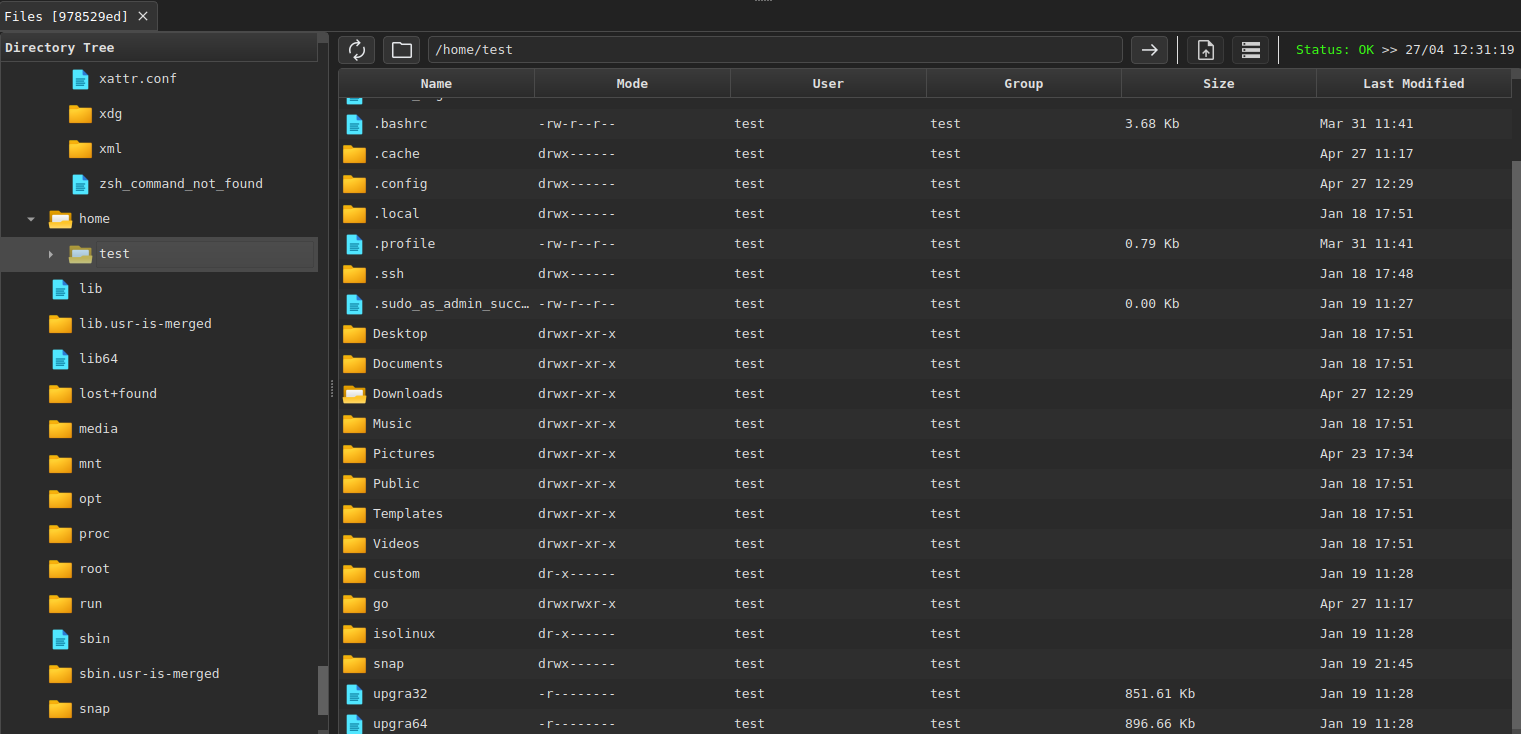Click the upgra32 file icon
The height and width of the screenshot is (734, 1521).
tap(354, 694)
